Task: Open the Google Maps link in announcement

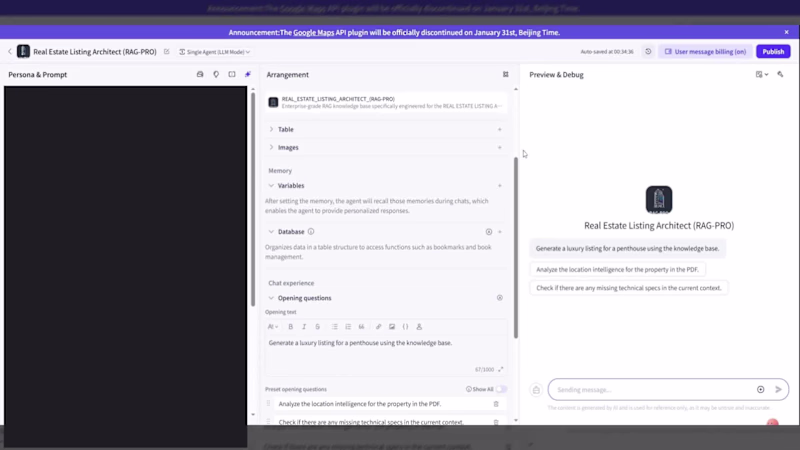Action: coord(313,33)
